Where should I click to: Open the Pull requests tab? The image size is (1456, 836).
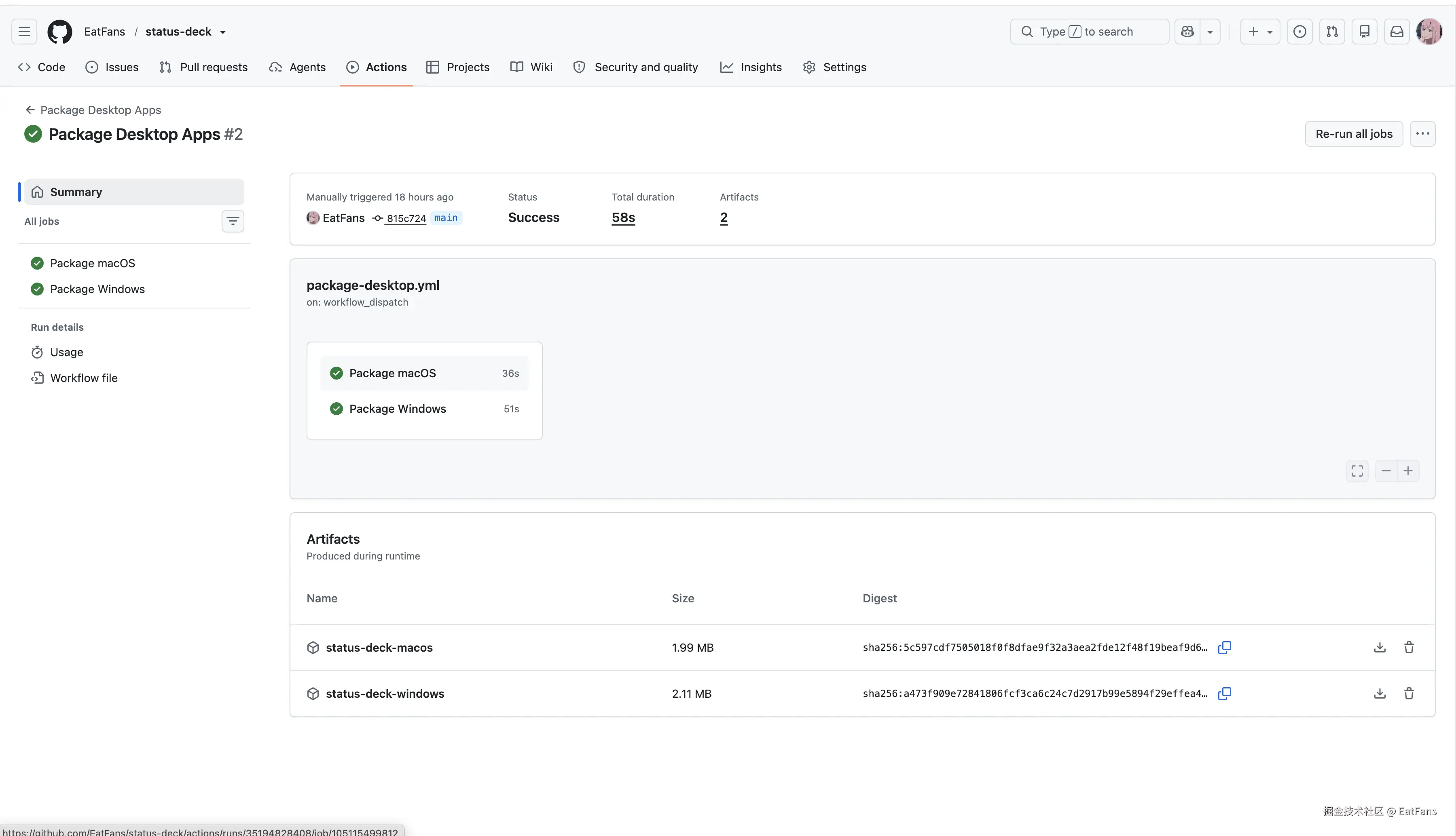click(203, 67)
